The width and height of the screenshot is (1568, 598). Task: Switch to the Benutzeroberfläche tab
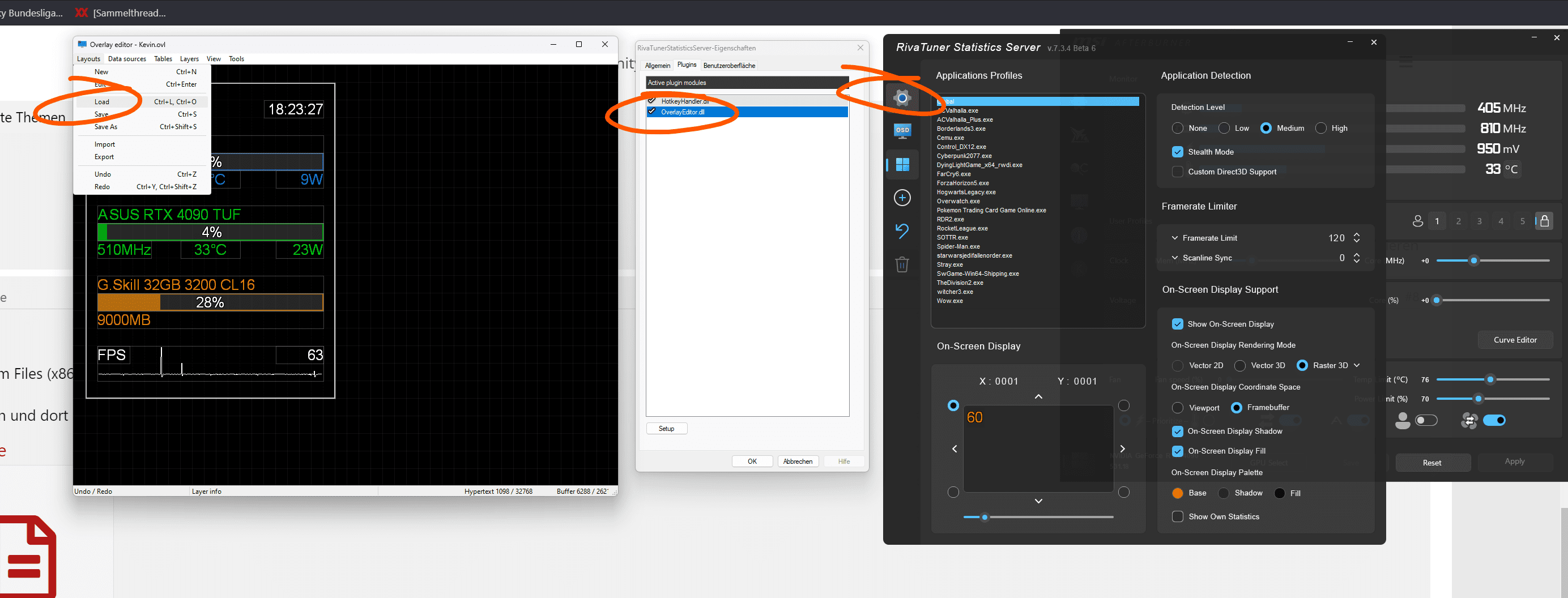pyautogui.click(x=729, y=66)
